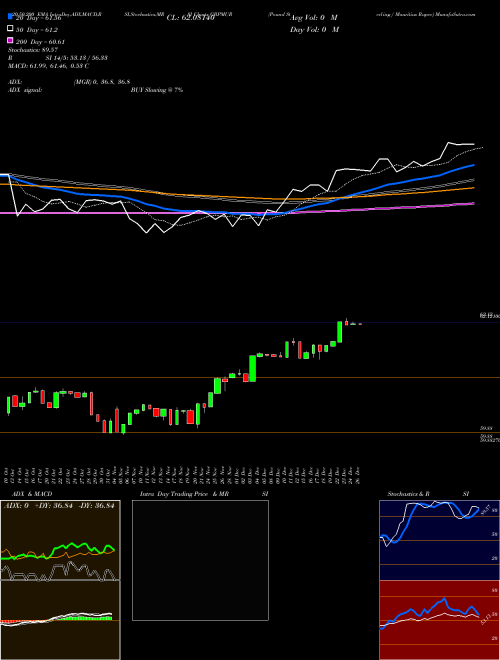This screenshot has height=660, width=500.
Task: Click the CL: 62.08 closing price text
Action: (191, 18)
